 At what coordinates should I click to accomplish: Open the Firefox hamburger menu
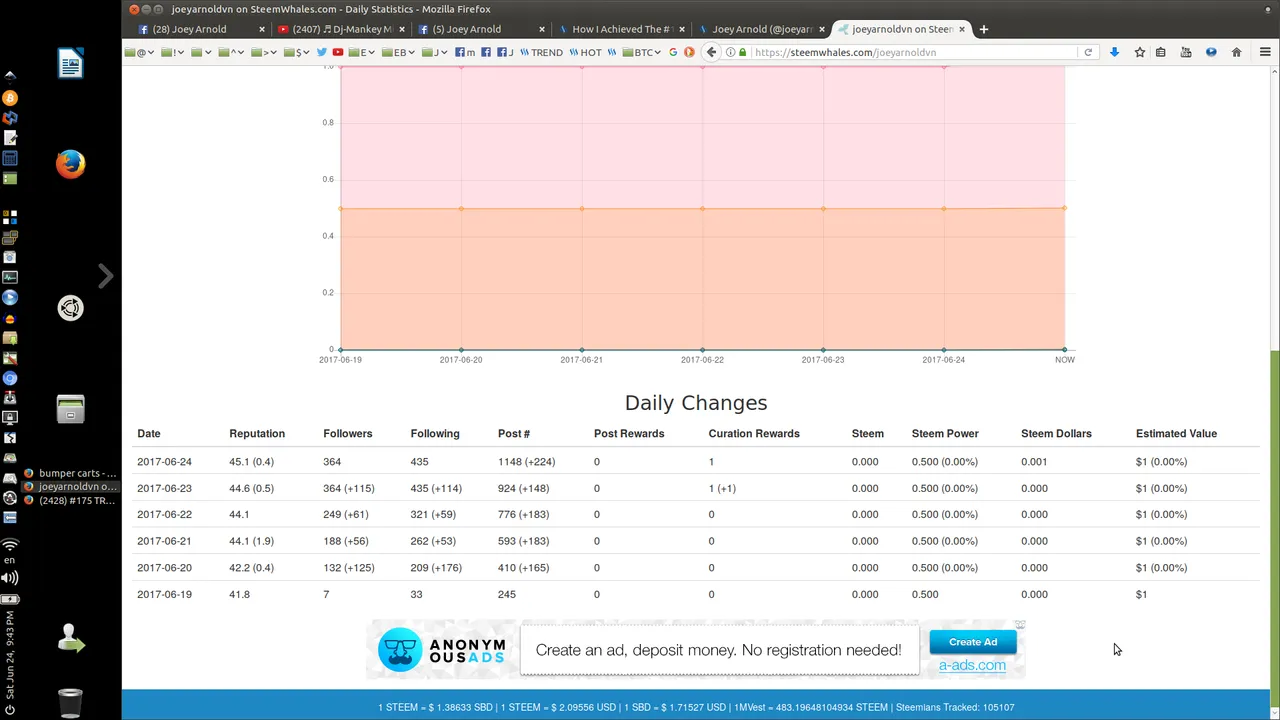pyautogui.click(x=1265, y=52)
